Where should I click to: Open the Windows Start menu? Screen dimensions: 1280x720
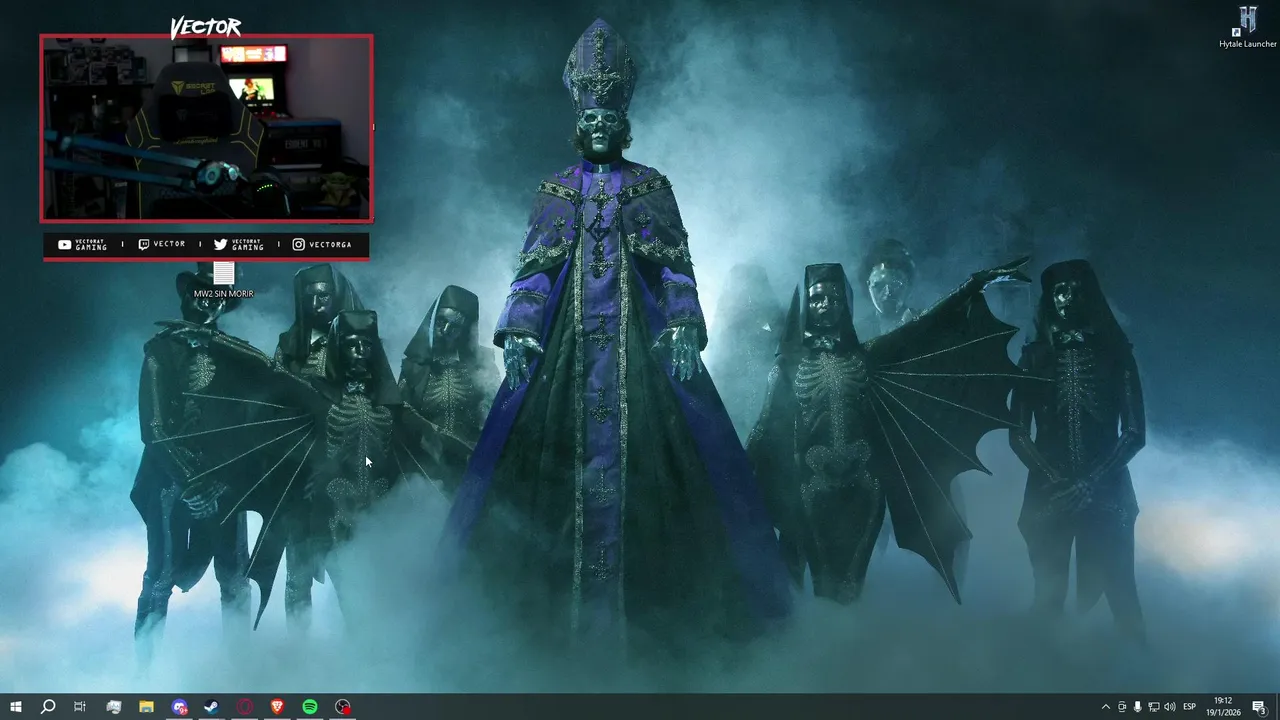pos(15,707)
